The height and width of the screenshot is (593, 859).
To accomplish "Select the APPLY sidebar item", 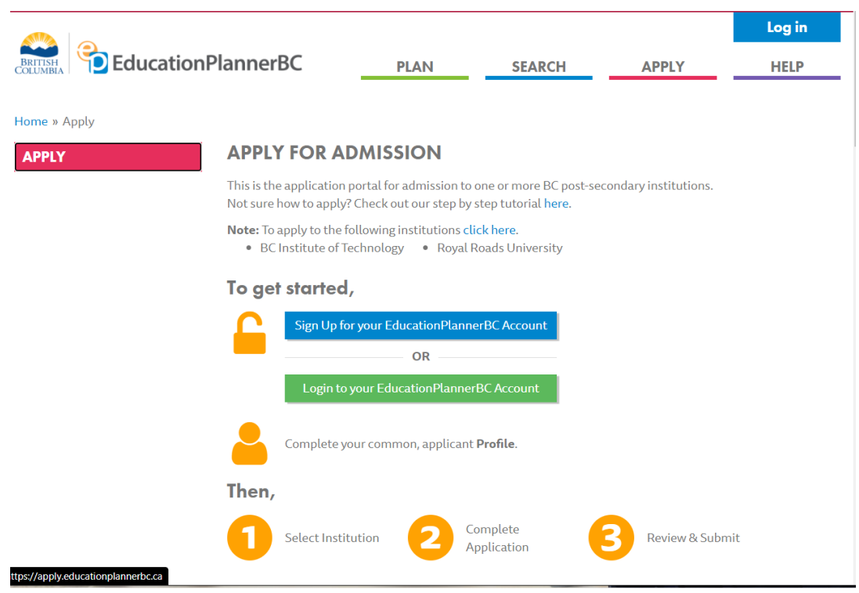I will coord(108,157).
